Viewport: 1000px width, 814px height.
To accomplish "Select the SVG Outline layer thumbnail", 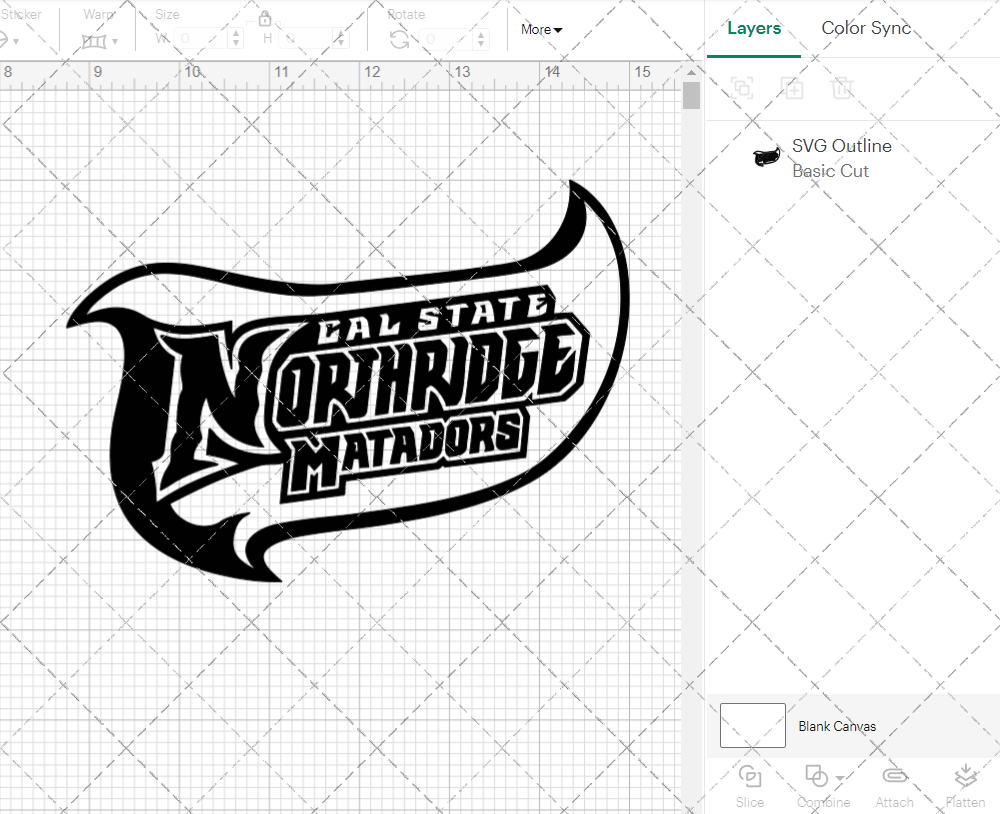I will click(x=766, y=156).
